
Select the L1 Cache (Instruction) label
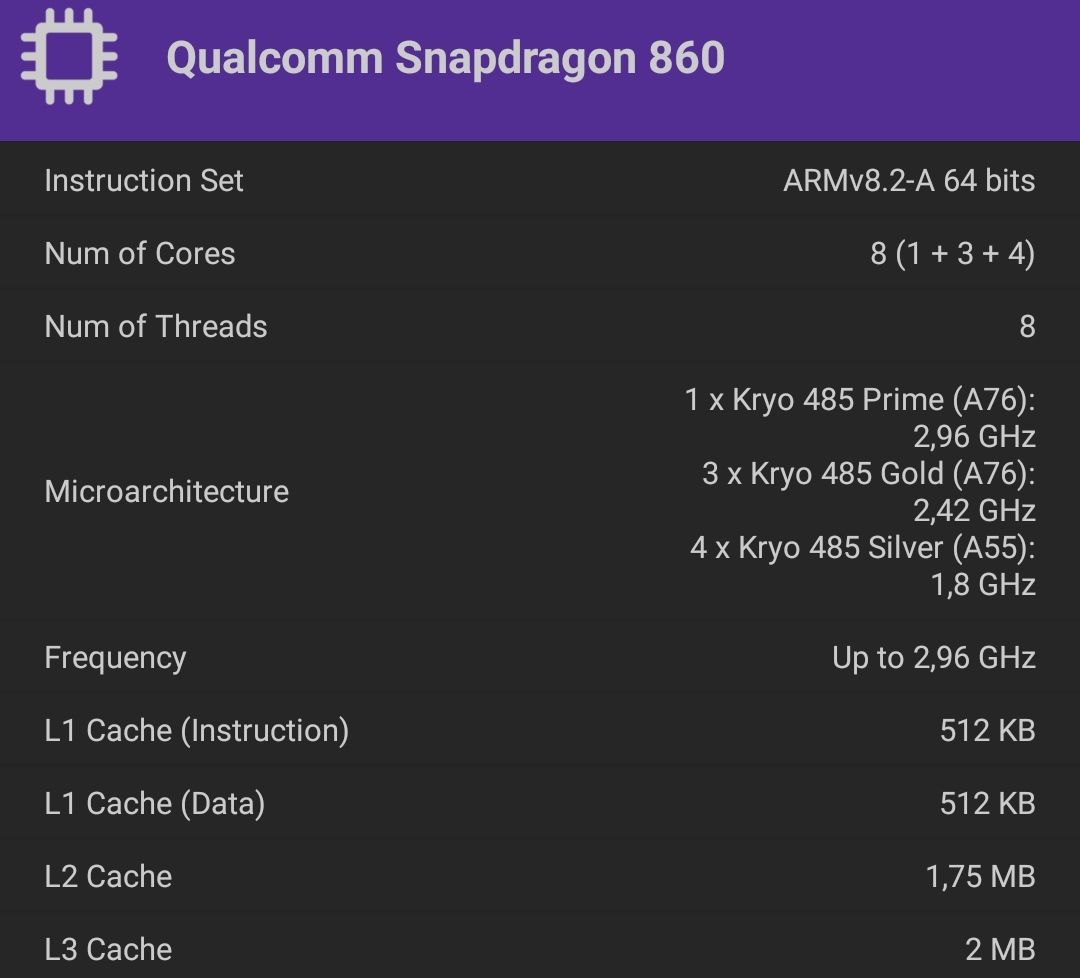pos(197,731)
